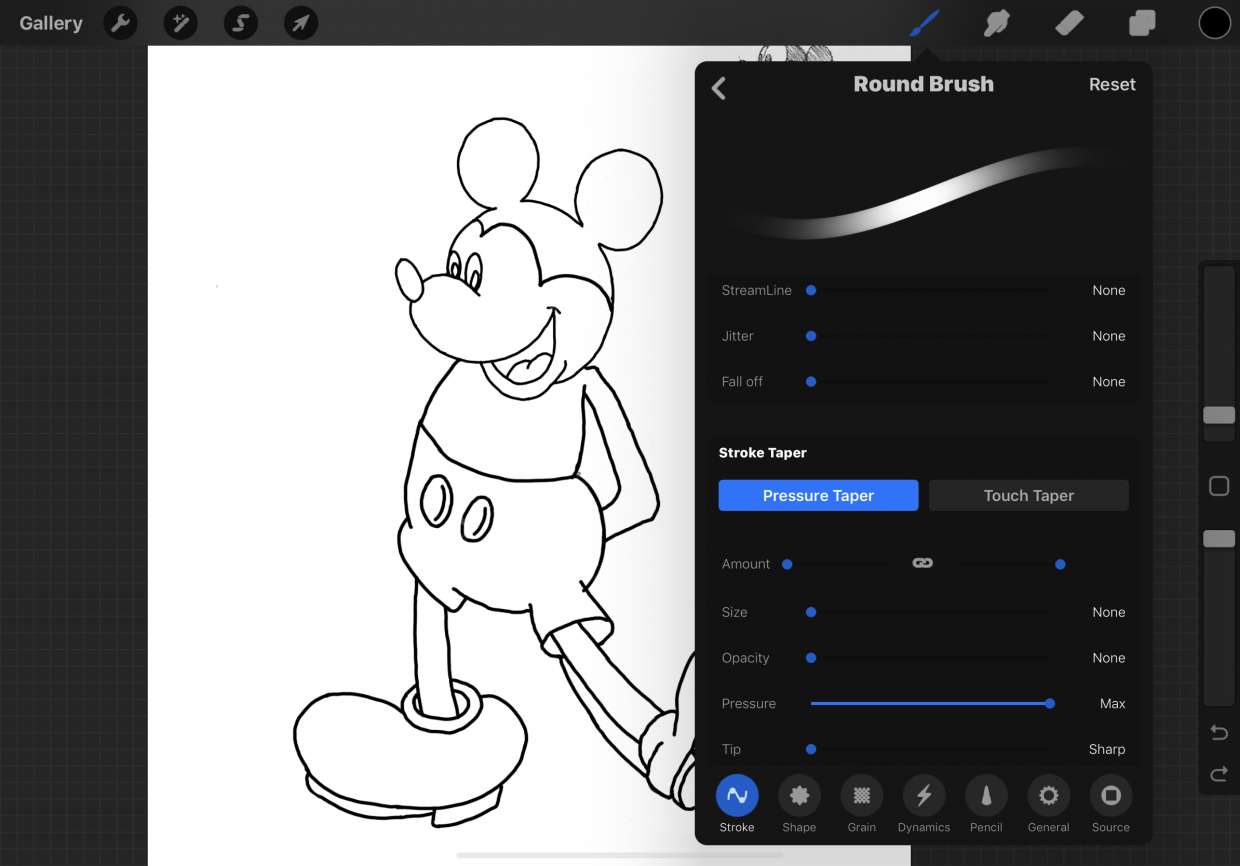Image resolution: width=1240 pixels, height=866 pixels.
Task: Click the Jitter slider handle
Action: [811, 336]
